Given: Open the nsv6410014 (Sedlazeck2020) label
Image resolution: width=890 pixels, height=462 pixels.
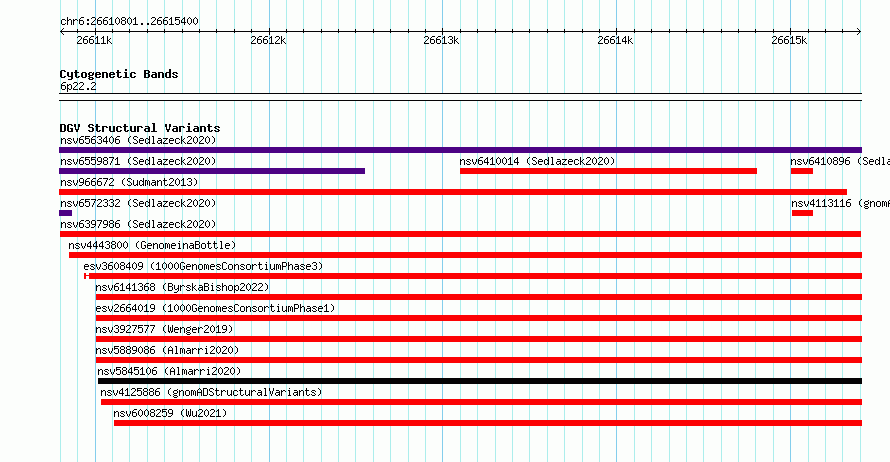Looking at the screenshot, I should coord(537,161).
